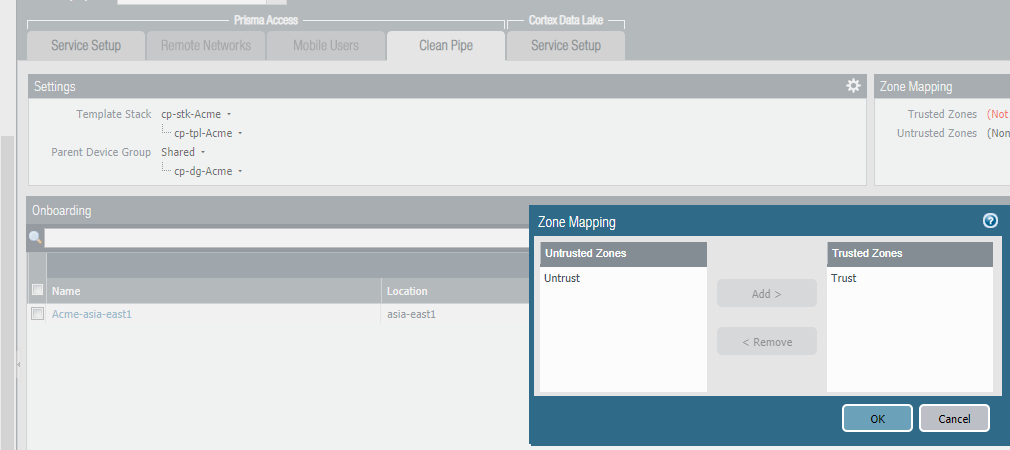Select Untrust in Untrusted Zones list

[x=562, y=278]
